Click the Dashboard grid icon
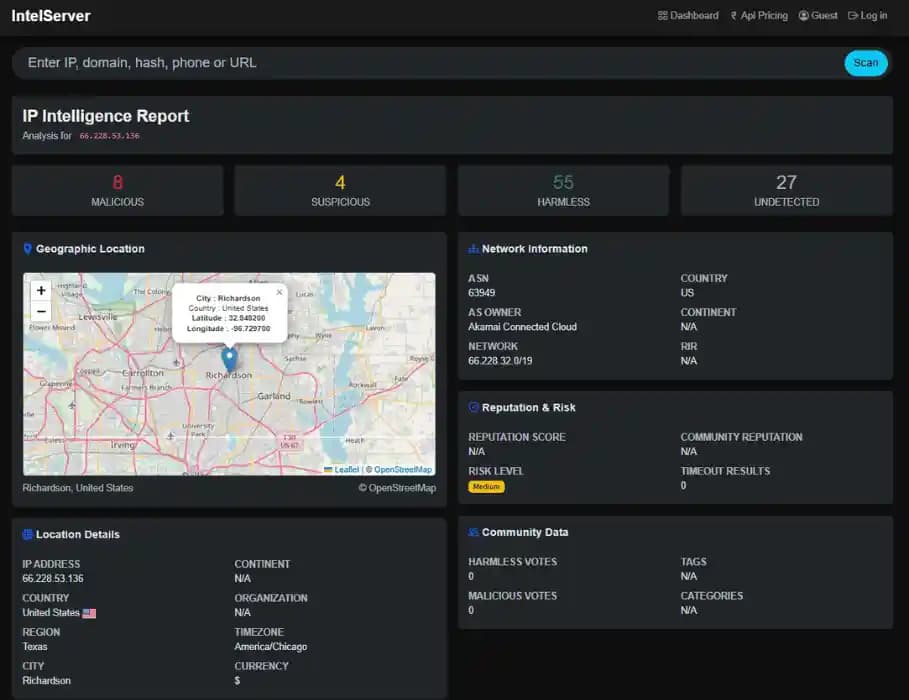Viewport: 909px width, 700px height. tap(662, 15)
